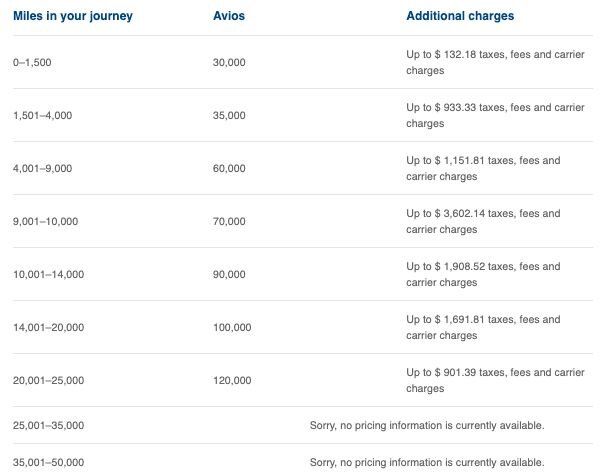Click the $1,151.81 additional charges text
The width and height of the screenshot is (604, 476).
pyautogui.click(x=483, y=168)
